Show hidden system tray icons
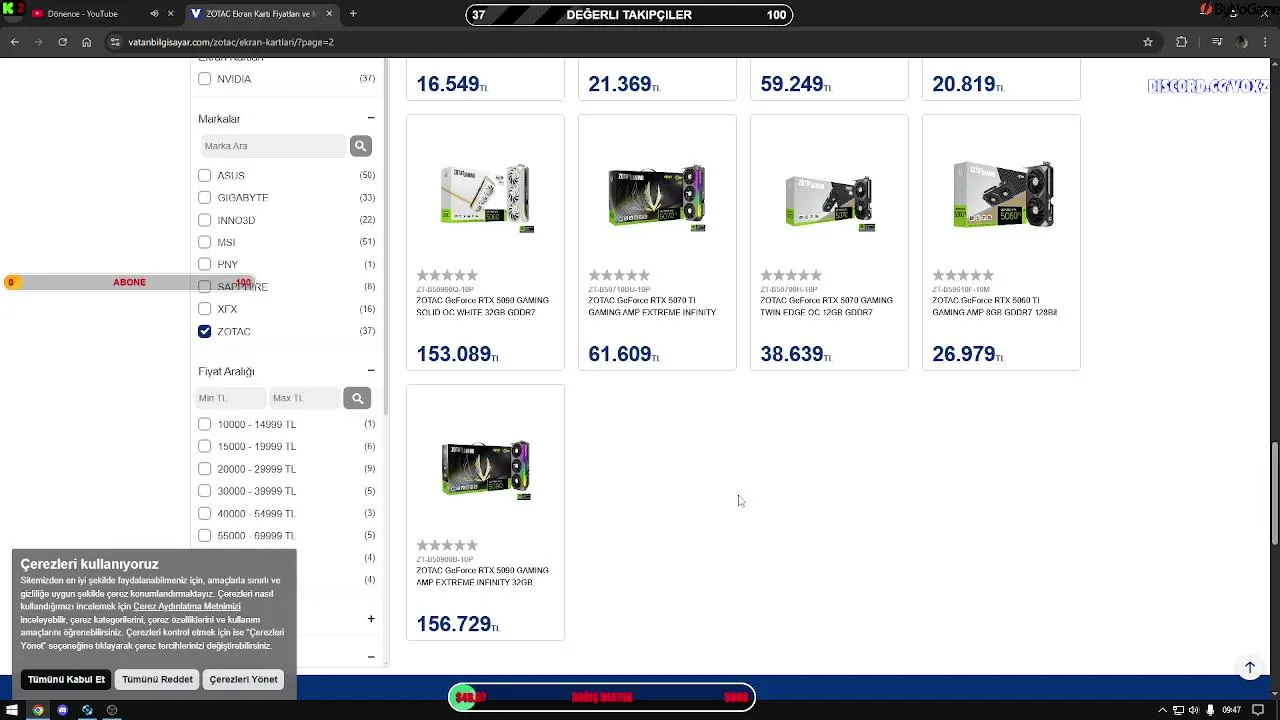The image size is (1280, 720). click(x=1162, y=710)
